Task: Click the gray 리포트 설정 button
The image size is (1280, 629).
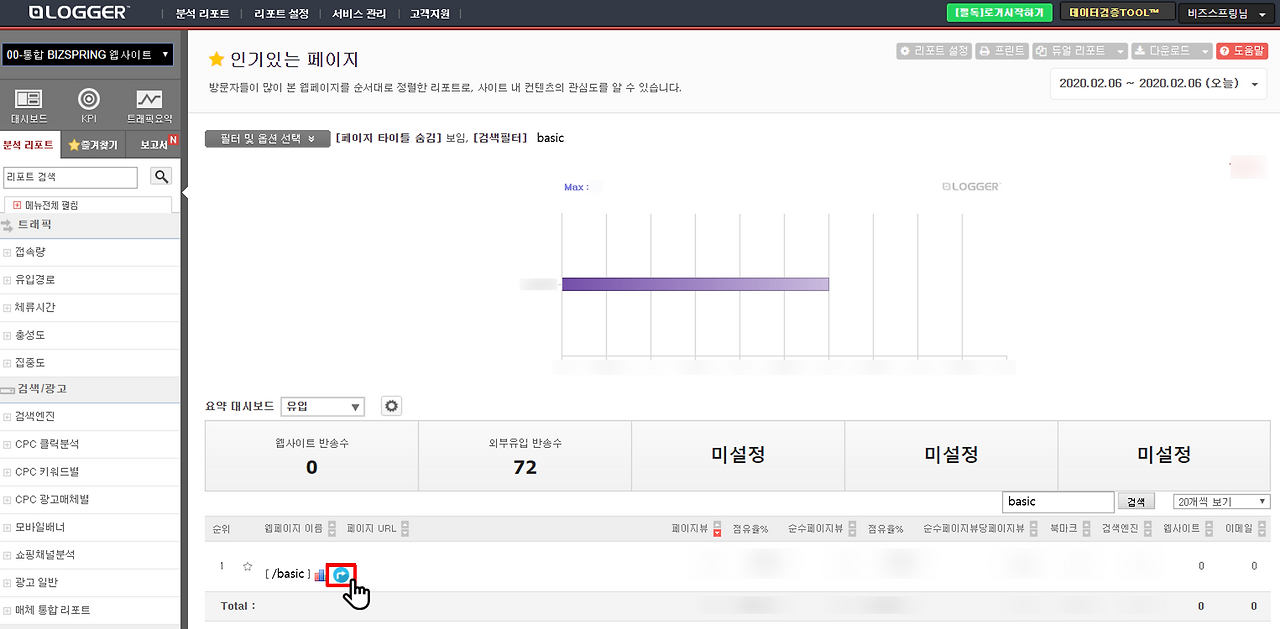Action: [x=934, y=51]
